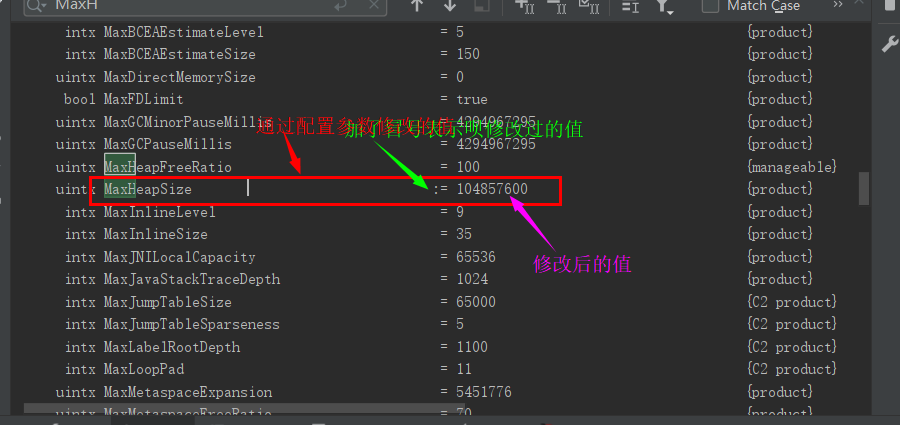This screenshot has height=425, width=900.
Task: Unselect occurrence icon in search bar
Action: click(x=557, y=6)
